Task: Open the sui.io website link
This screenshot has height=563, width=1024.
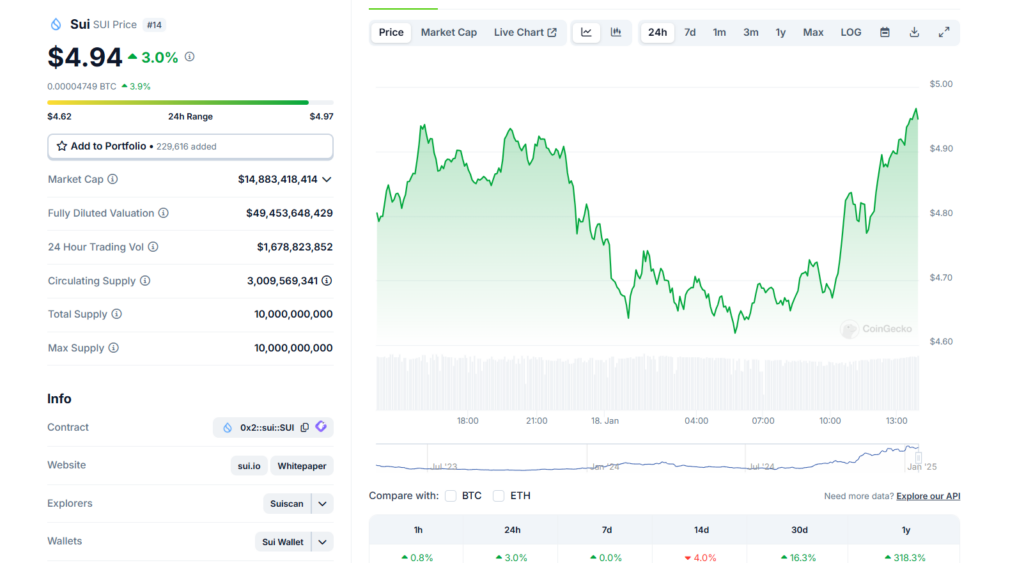Action: 248,466
